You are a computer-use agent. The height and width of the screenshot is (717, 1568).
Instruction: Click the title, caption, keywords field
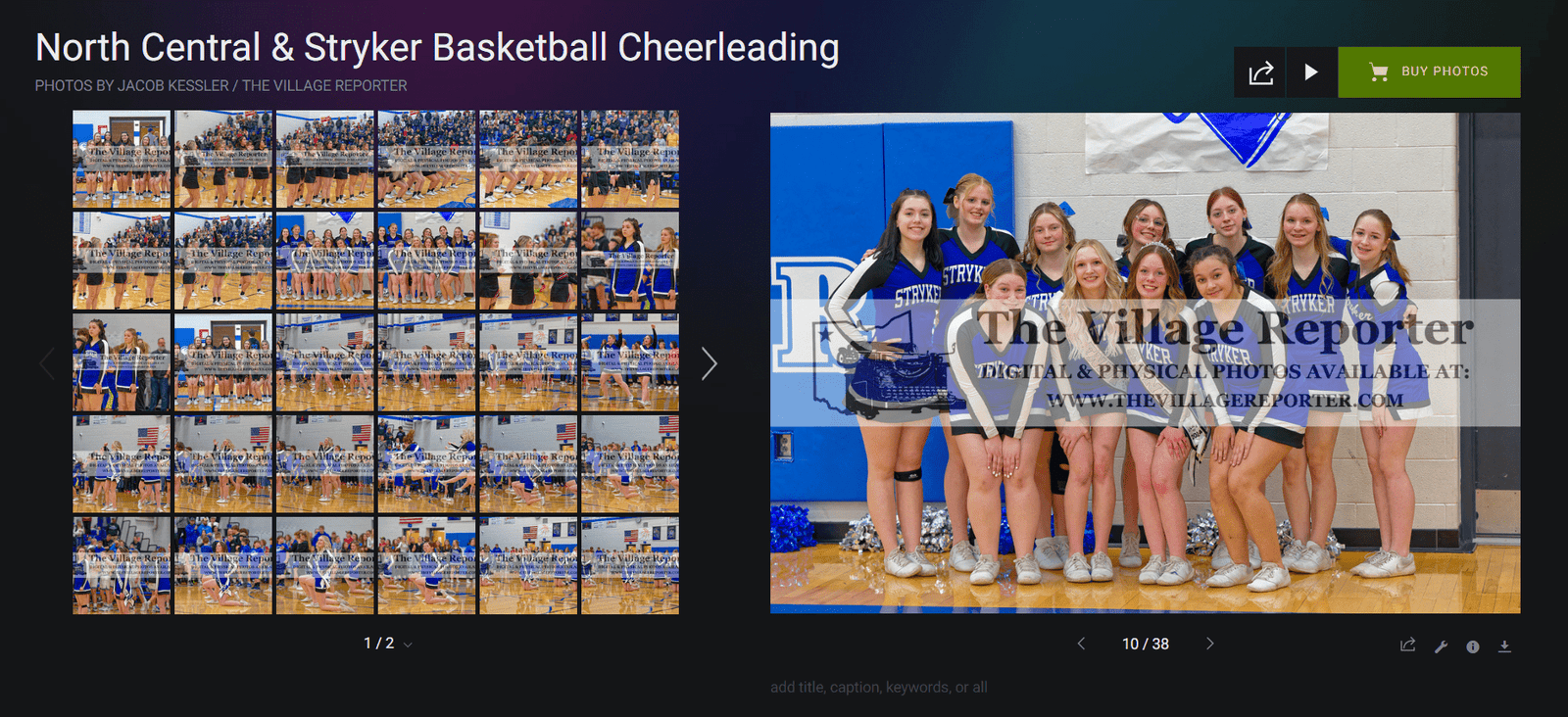tap(878, 688)
